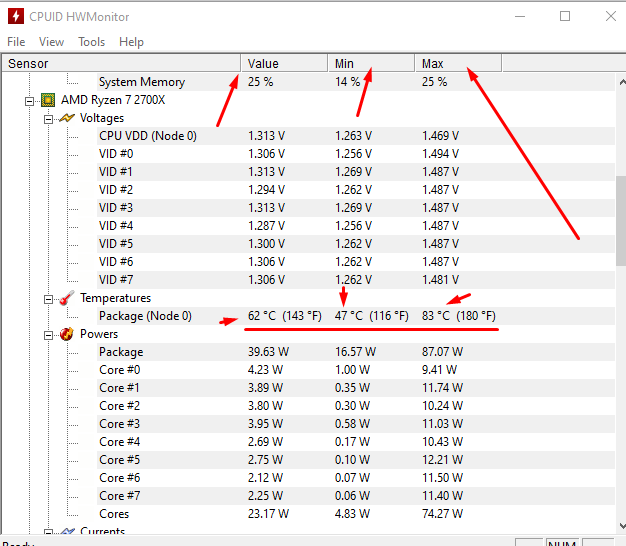
Task: Click the 47 °C (116 °F) minimum
Action: 372,316
